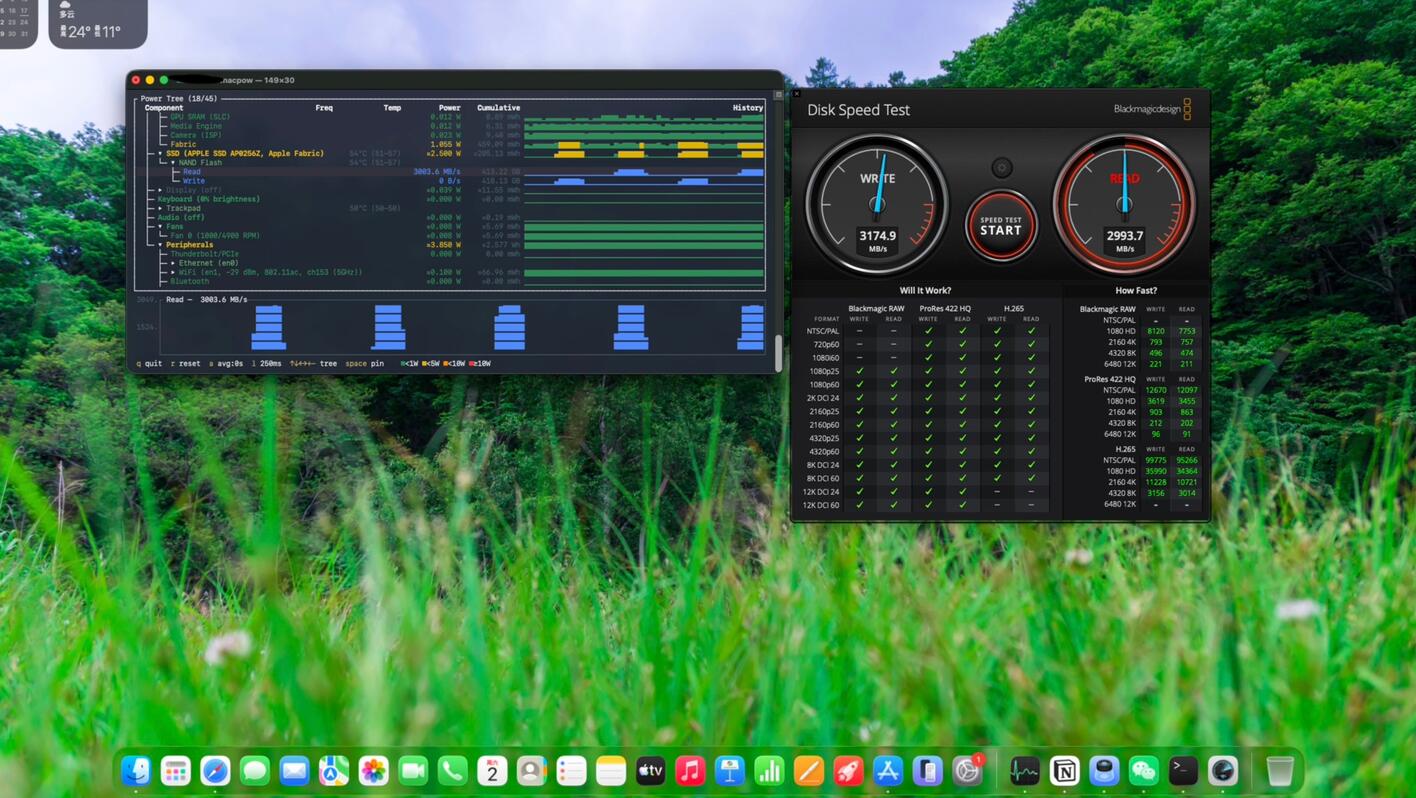This screenshot has height=798, width=1416.
Task: Start the speed test with the START button
Action: (1001, 226)
